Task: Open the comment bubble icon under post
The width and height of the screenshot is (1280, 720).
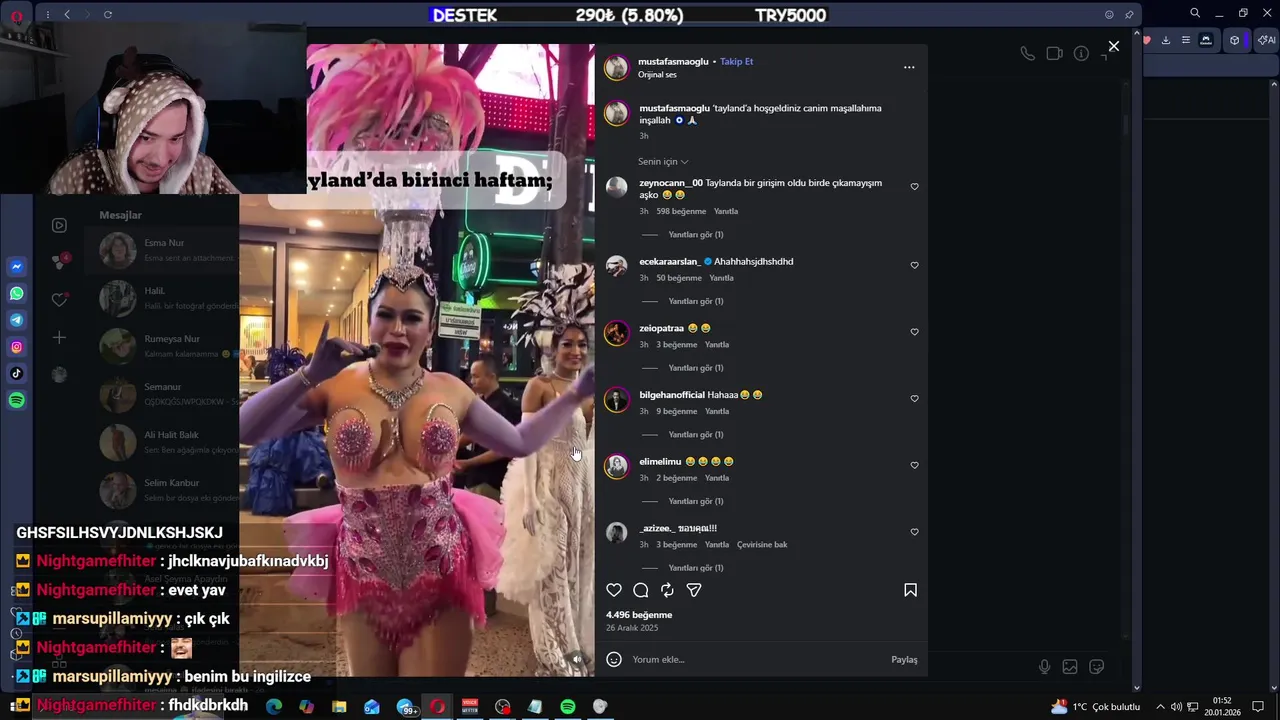Action: (x=641, y=590)
